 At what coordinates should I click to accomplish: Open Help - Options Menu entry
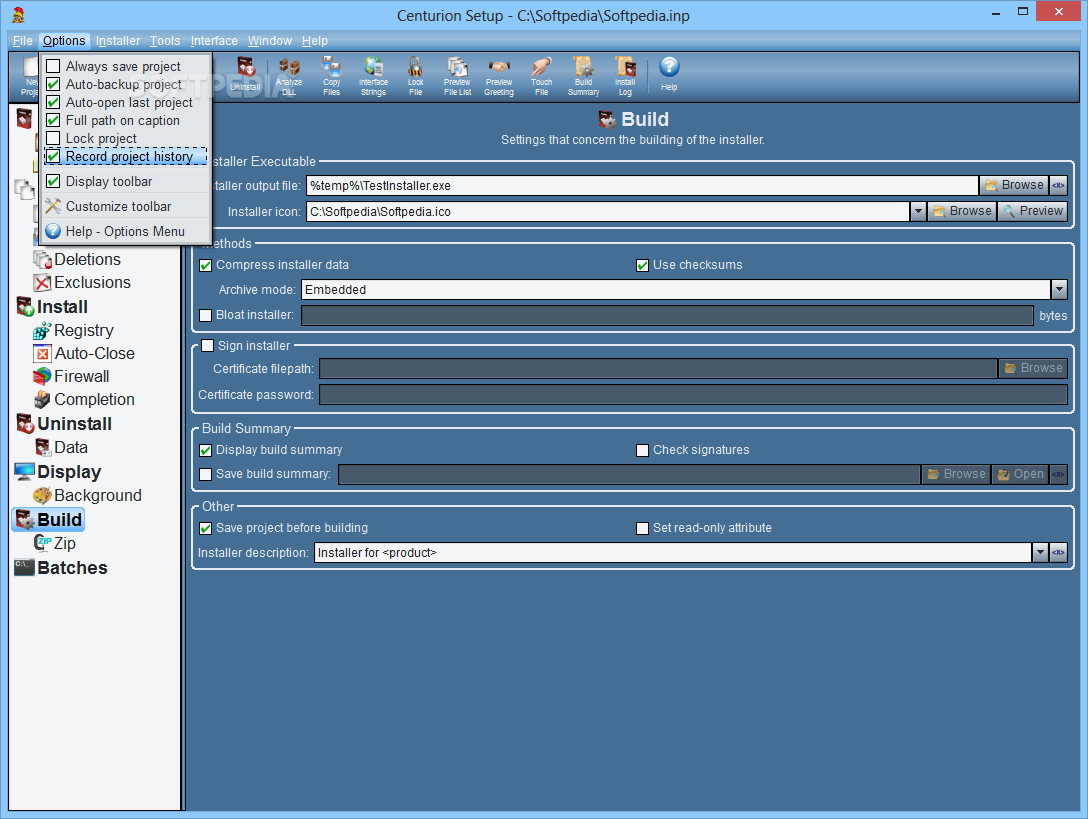(125, 231)
